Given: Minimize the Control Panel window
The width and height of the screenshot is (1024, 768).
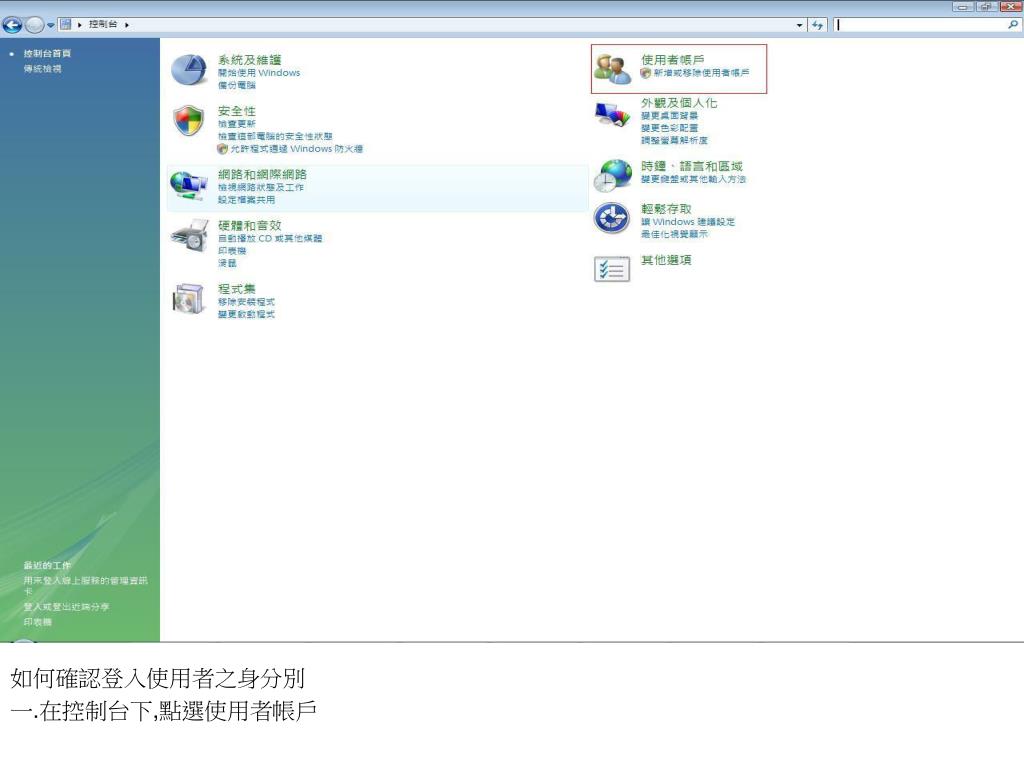Looking at the screenshot, I should (x=963, y=7).
